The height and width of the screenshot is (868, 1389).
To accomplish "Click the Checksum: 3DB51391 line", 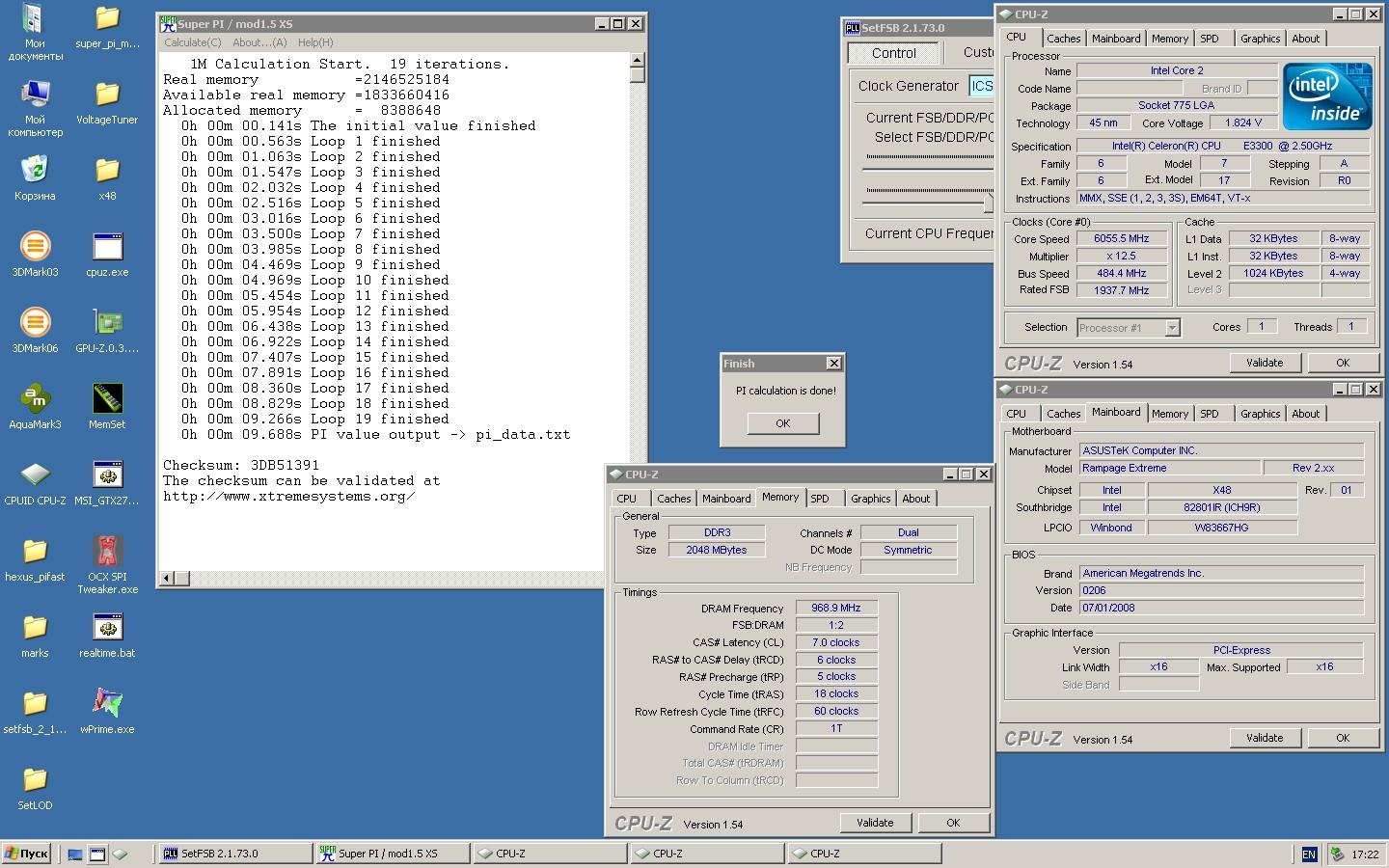I will point(241,465).
